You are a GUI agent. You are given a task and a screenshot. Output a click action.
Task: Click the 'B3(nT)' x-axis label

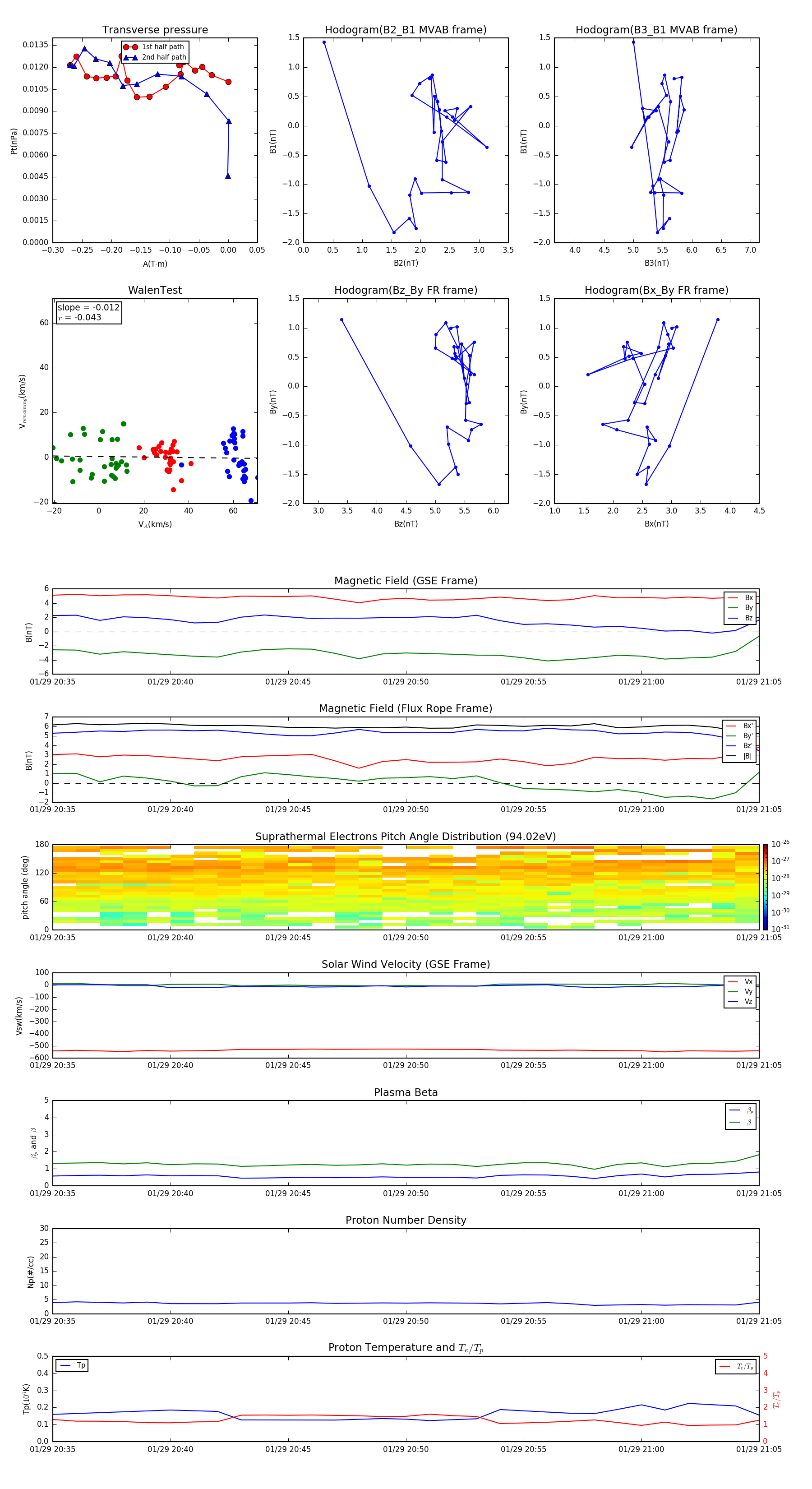[x=656, y=263]
